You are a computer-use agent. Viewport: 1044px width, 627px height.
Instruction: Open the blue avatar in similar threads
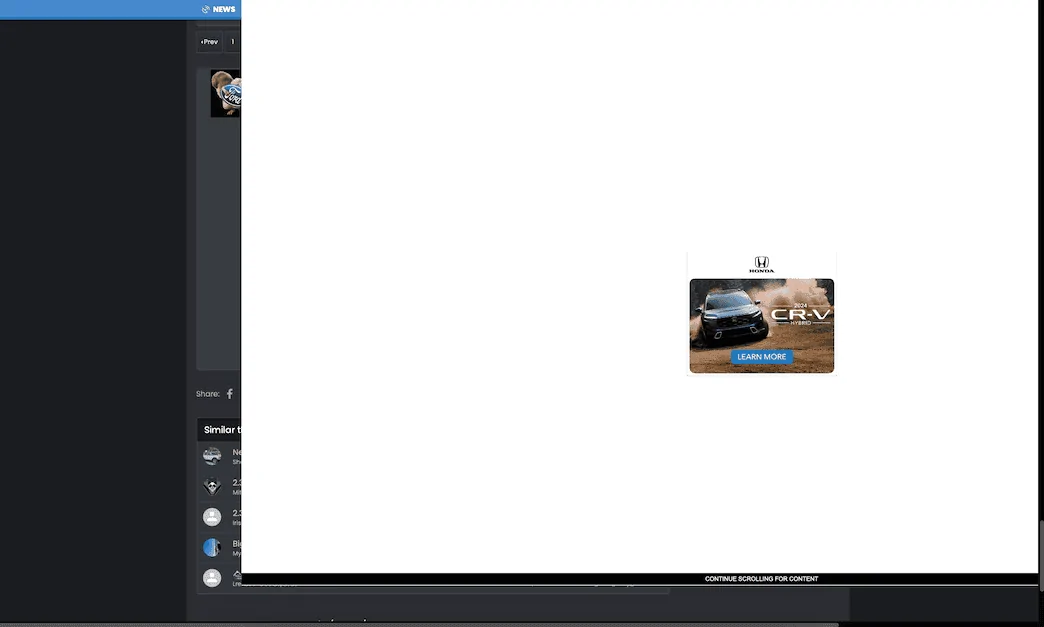point(212,548)
